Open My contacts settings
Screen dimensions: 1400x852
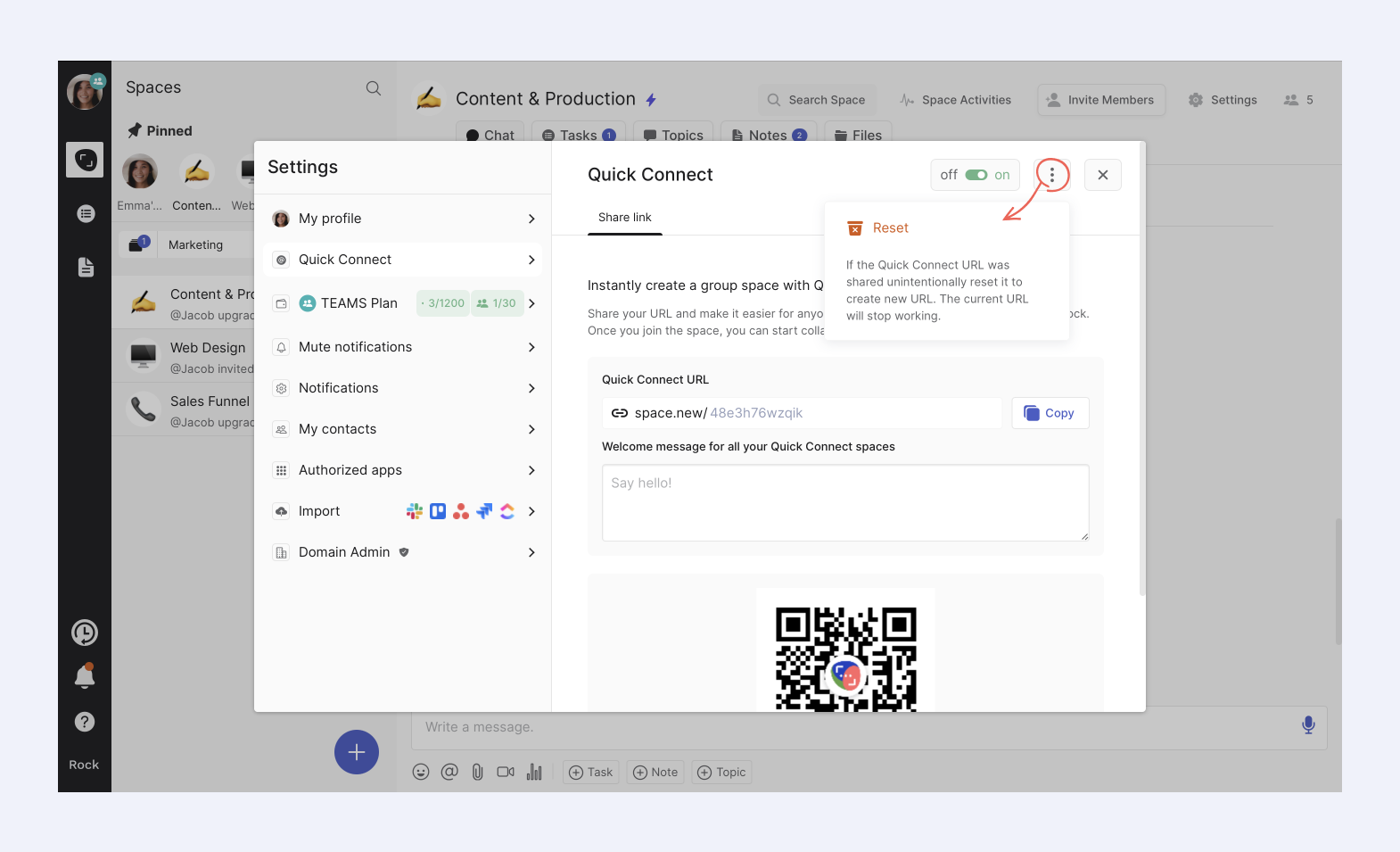pyautogui.click(x=403, y=429)
